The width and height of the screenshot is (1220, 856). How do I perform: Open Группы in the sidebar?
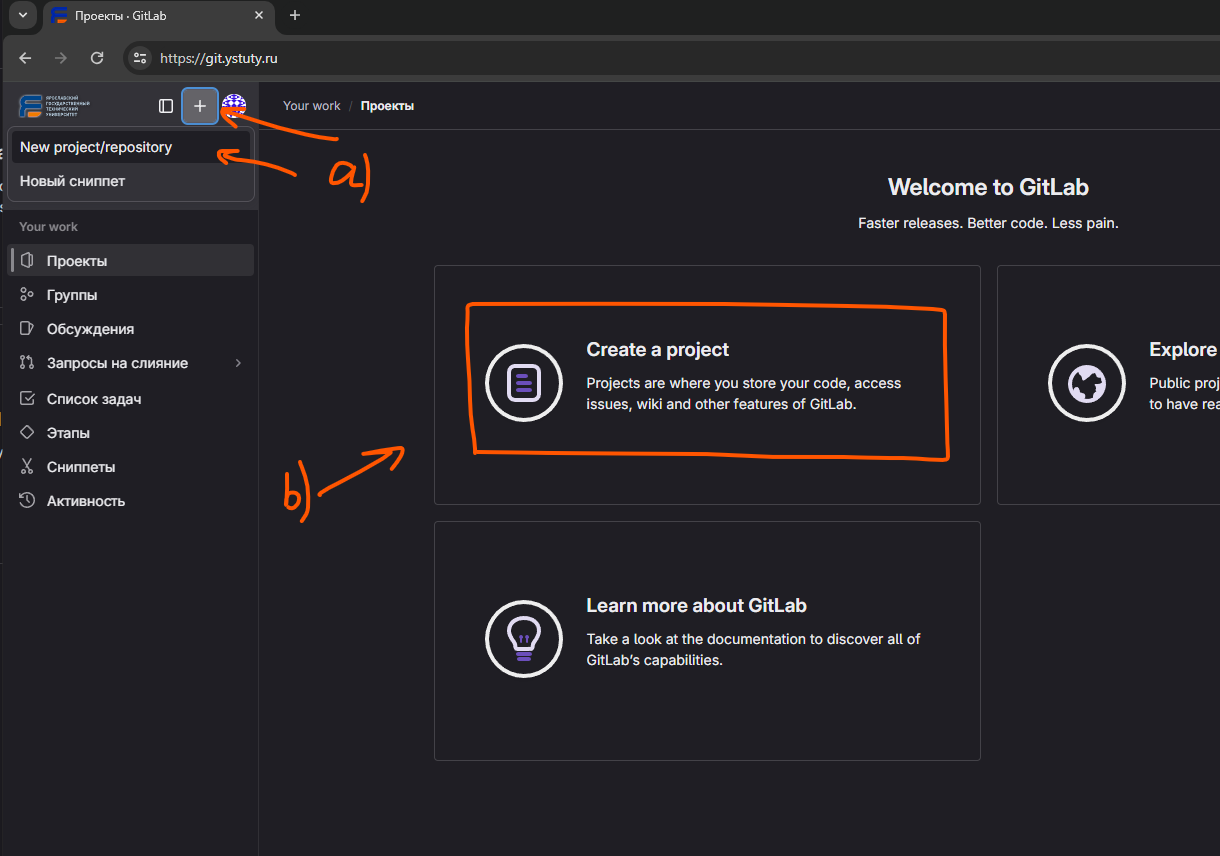[x=131, y=295]
